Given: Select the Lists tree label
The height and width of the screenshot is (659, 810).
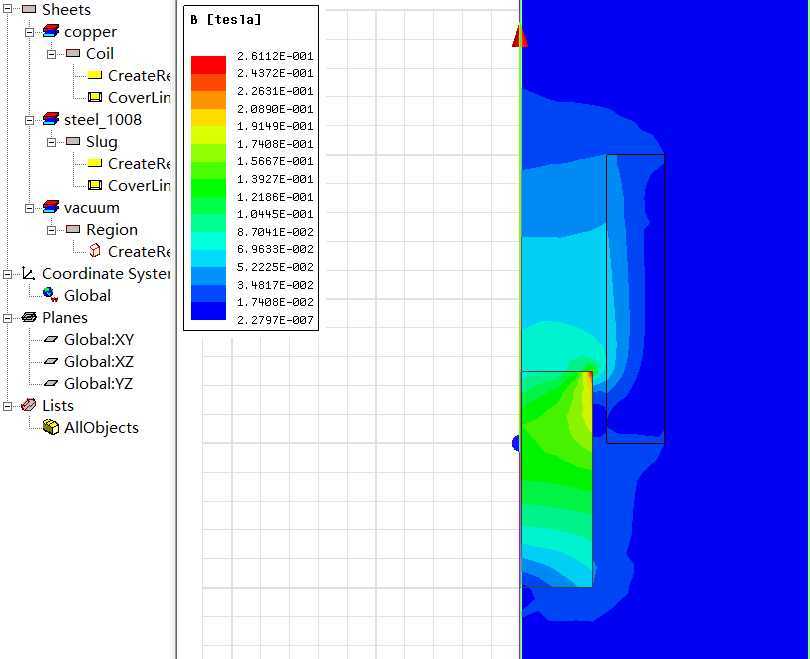Looking at the screenshot, I should [58, 405].
